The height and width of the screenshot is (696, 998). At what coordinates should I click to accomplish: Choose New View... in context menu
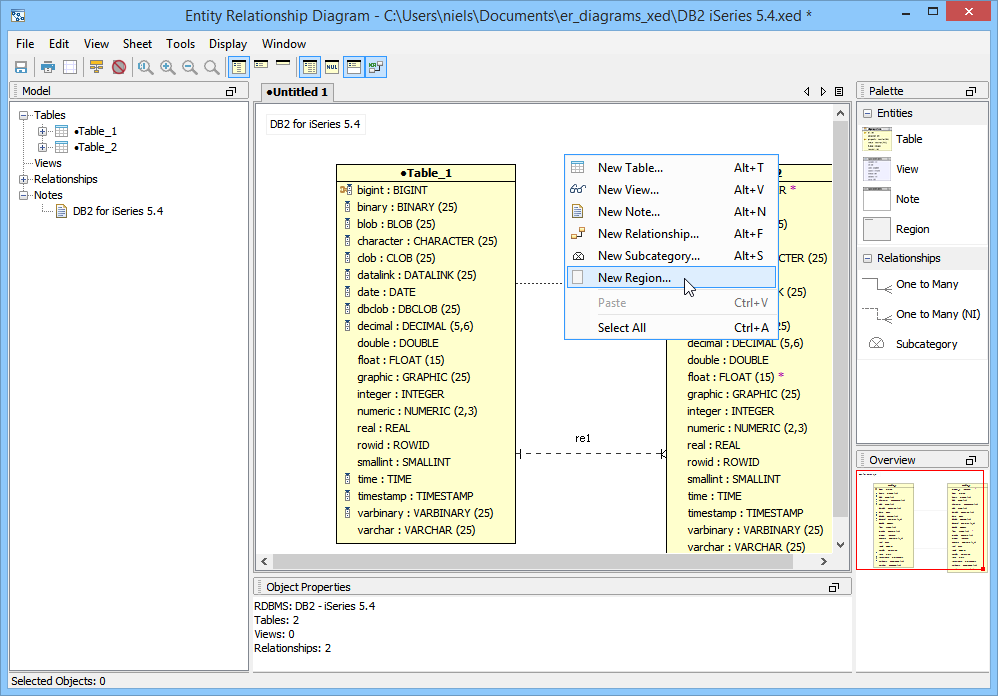[x=671, y=190]
